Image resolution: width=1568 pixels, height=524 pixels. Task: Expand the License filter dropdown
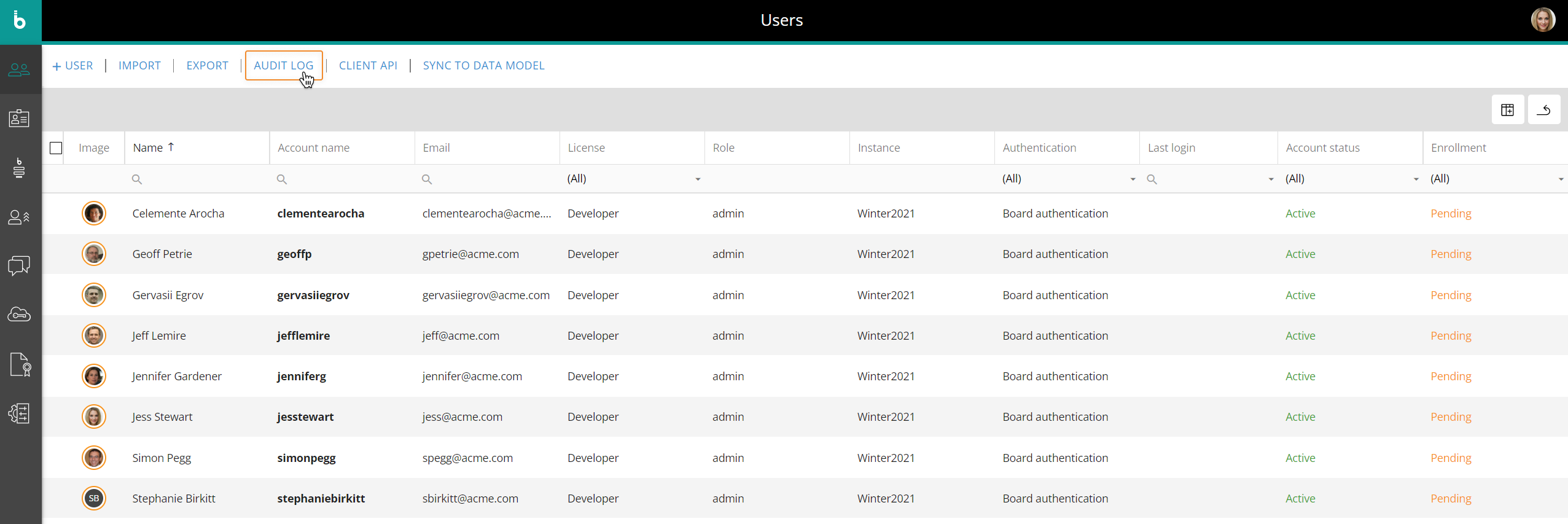(697, 179)
